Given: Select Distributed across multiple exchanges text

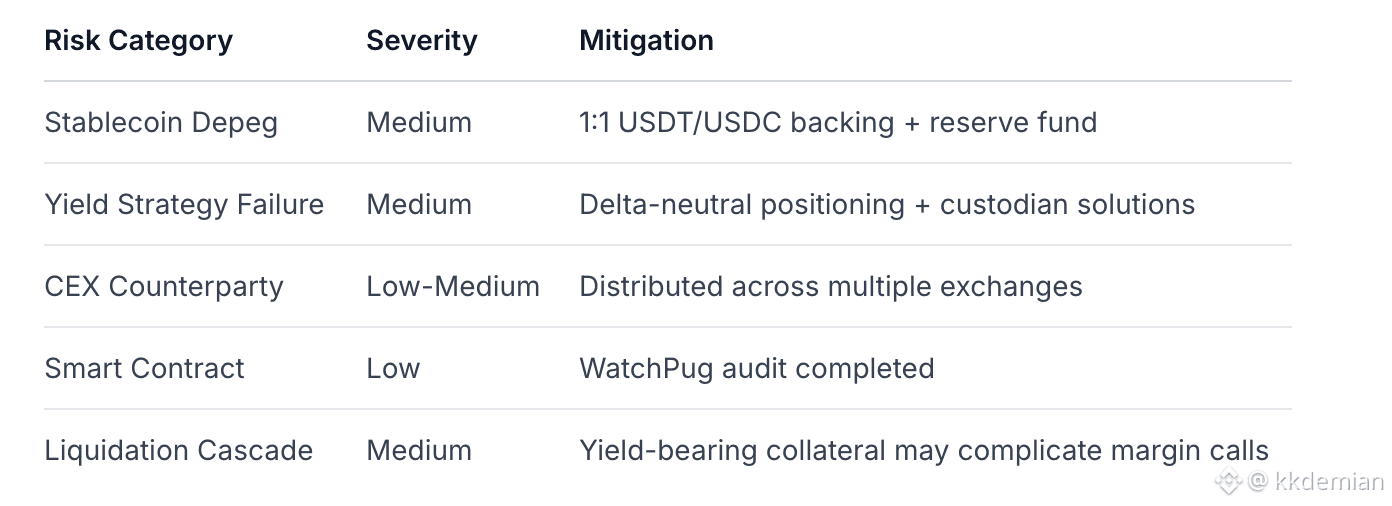Looking at the screenshot, I should tap(830, 287).
